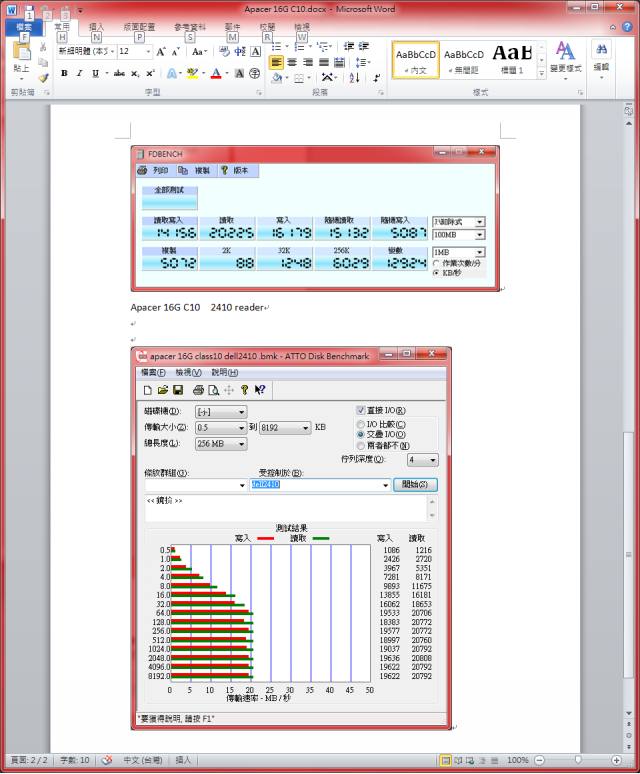Open the Customize Quick Access Toolbar arrow
Image resolution: width=640 pixels, height=774 pixels.
pos(80,9)
